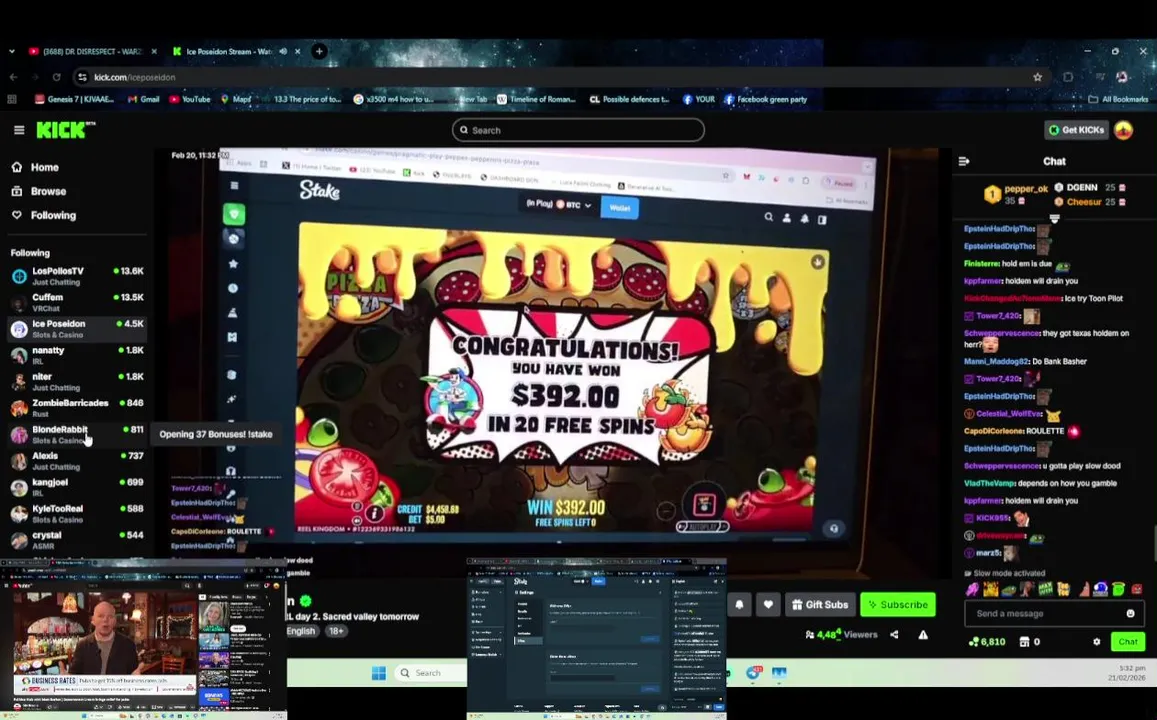Screen dimensions: 1157x720
Task: Follow channel with heart button
Action: click(x=768, y=604)
